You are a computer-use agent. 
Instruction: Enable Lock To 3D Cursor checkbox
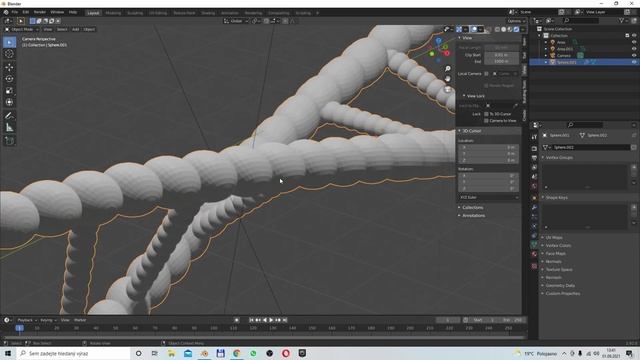tap(486, 114)
